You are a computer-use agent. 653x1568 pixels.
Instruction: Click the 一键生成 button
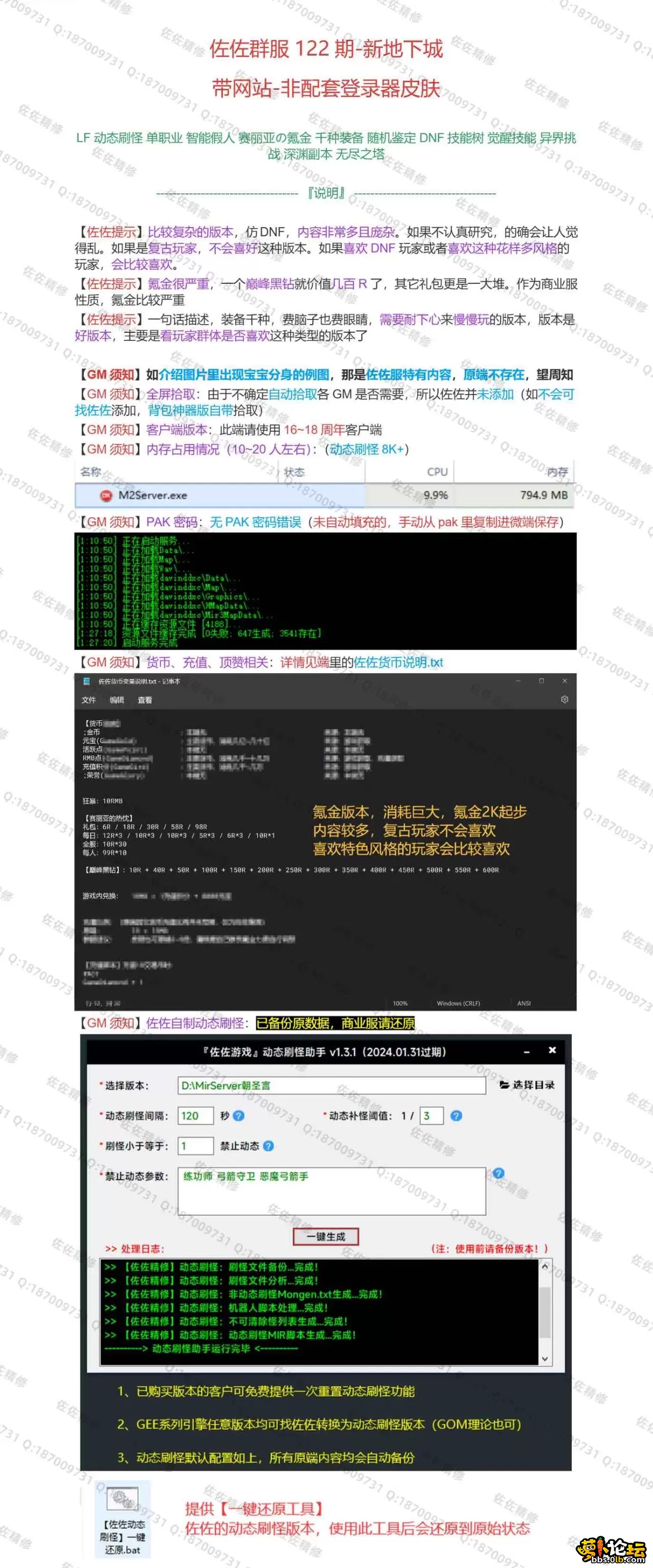click(325, 1236)
